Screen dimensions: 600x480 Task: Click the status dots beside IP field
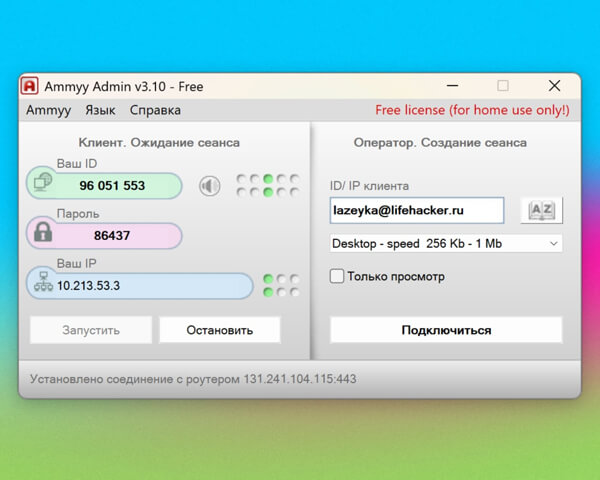coord(280,285)
